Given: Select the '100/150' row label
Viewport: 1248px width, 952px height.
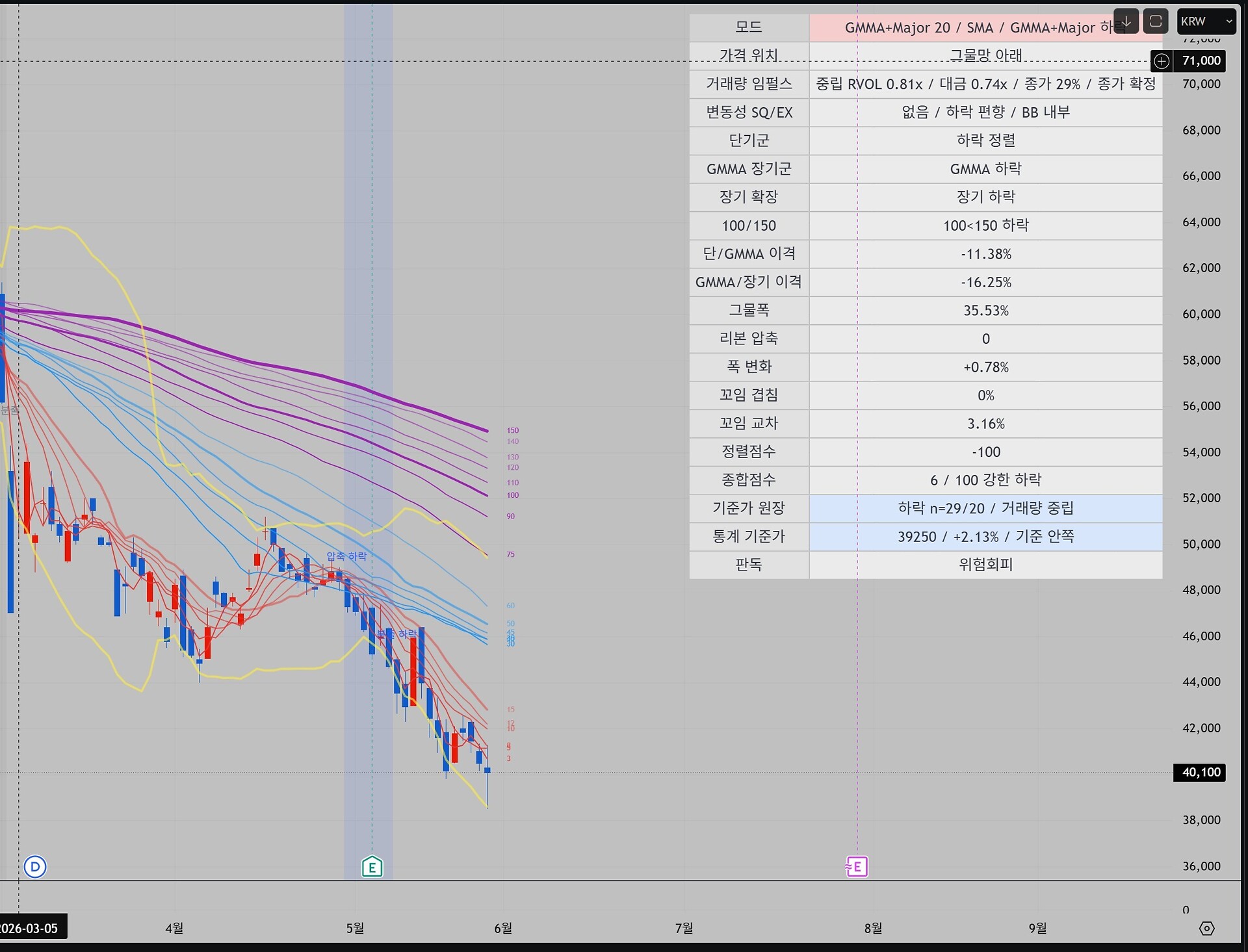Looking at the screenshot, I should [x=749, y=225].
